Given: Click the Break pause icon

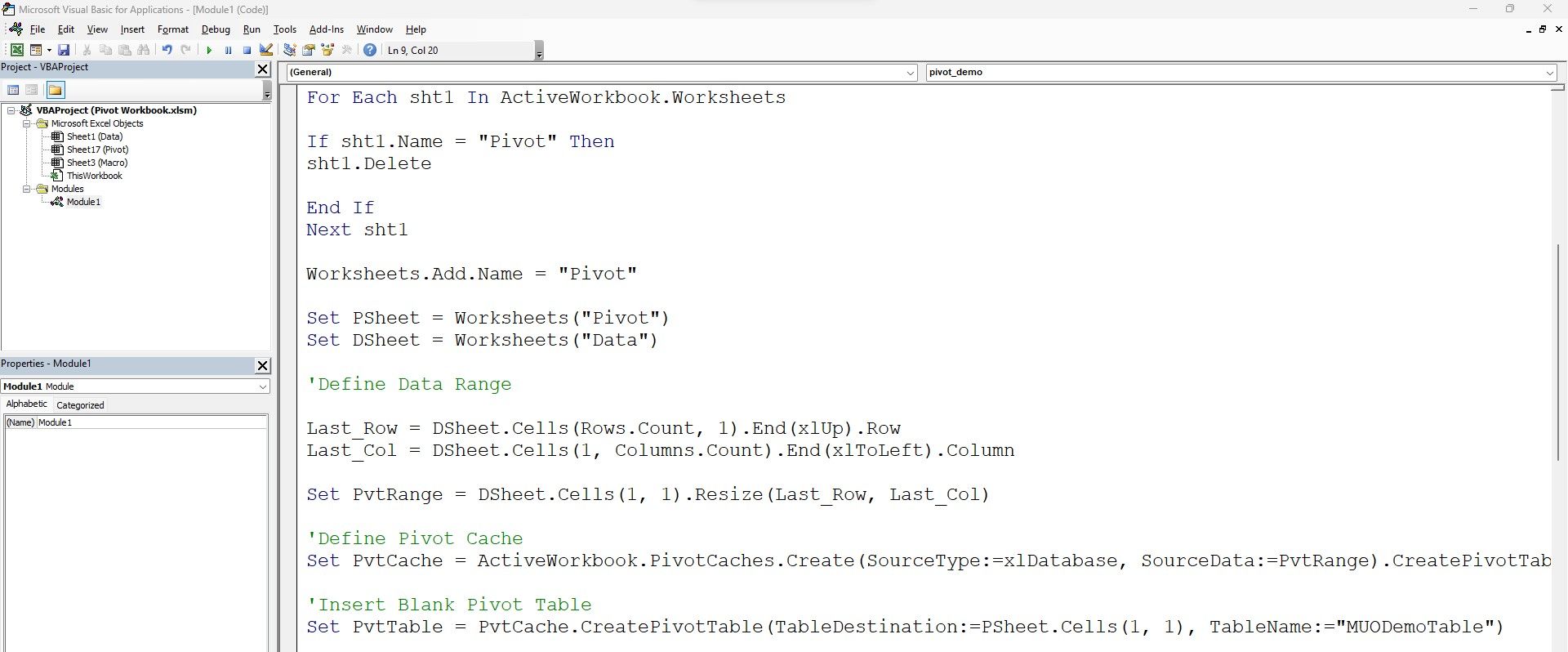Looking at the screenshot, I should pos(228,50).
